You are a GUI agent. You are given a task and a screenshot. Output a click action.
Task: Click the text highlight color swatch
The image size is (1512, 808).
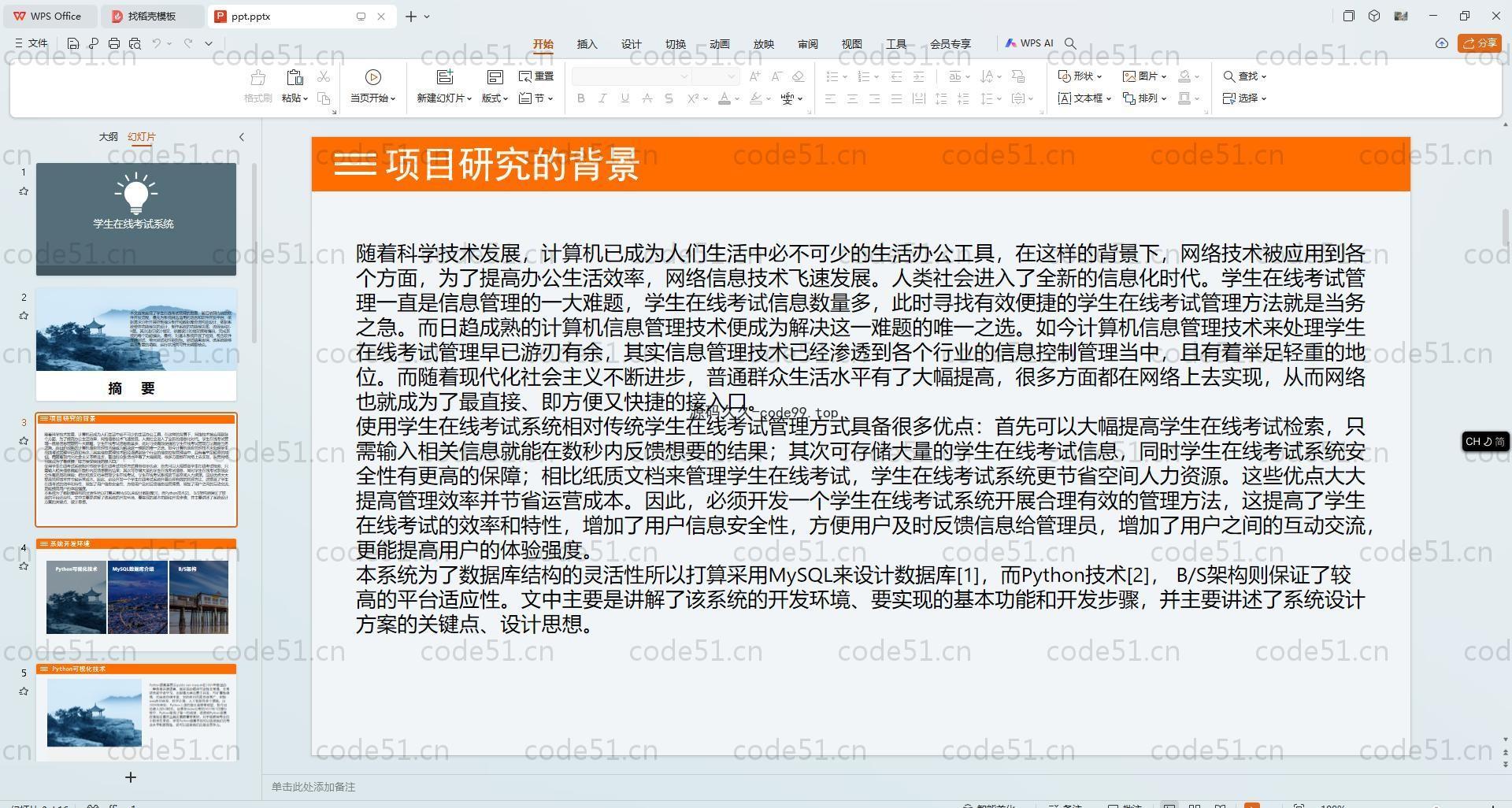756,98
